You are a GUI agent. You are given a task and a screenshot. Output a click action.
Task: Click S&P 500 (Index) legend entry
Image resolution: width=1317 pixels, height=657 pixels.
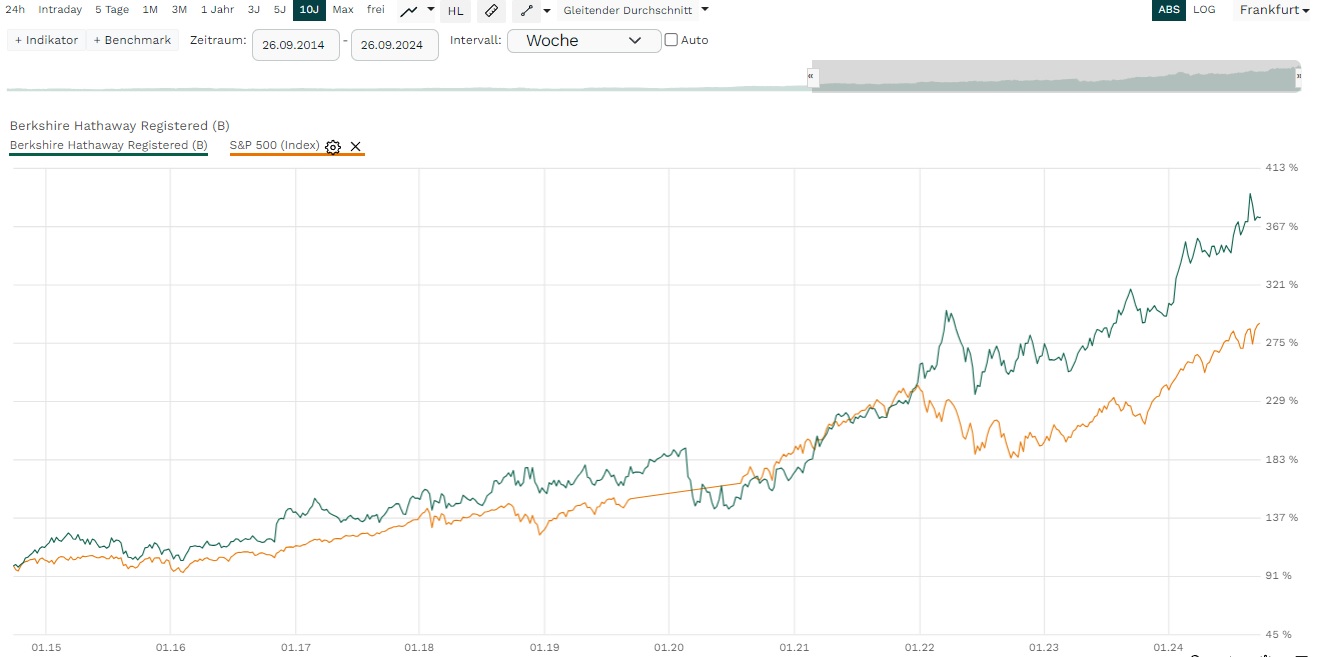275,146
